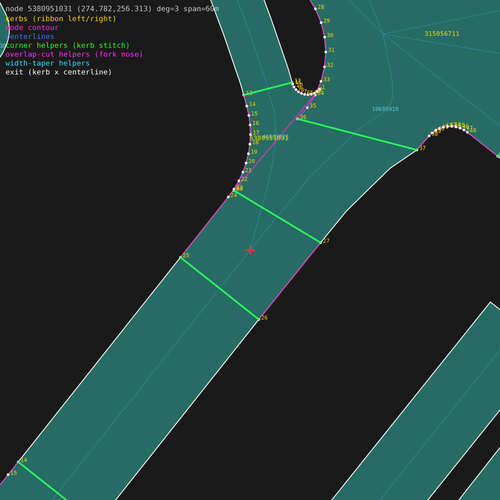Click the green helper line ending at 27
This screenshot has height=500, width=500.
[x=277, y=216]
